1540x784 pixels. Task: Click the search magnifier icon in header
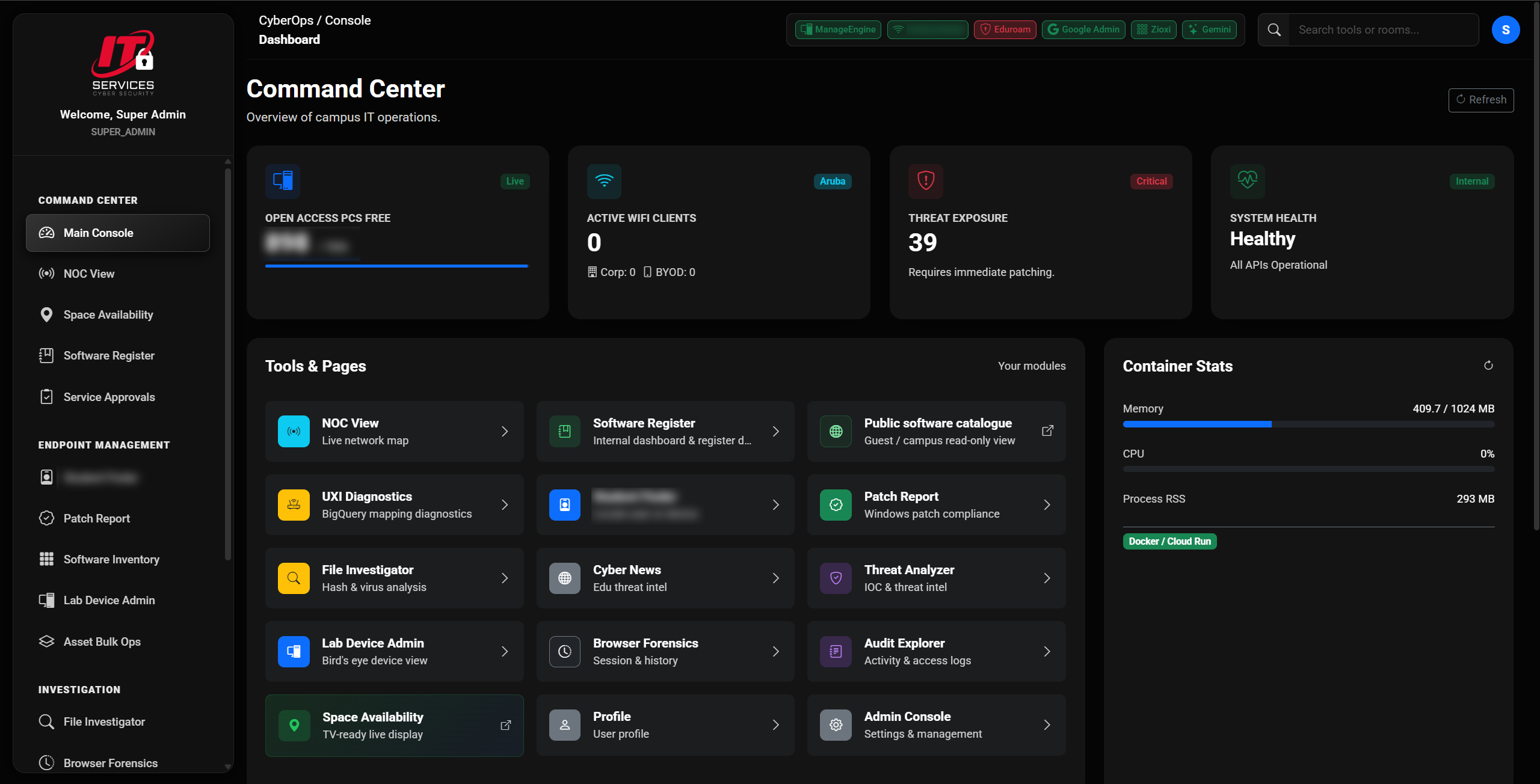coord(1274,29)
